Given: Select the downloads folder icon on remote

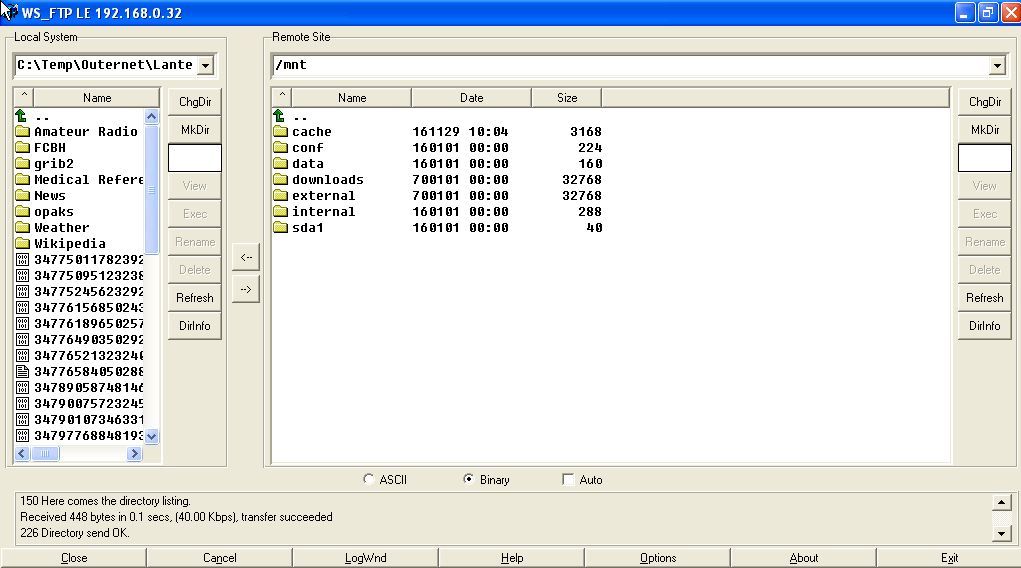Looking at the screenshot, I should click(x=280, y=180).
